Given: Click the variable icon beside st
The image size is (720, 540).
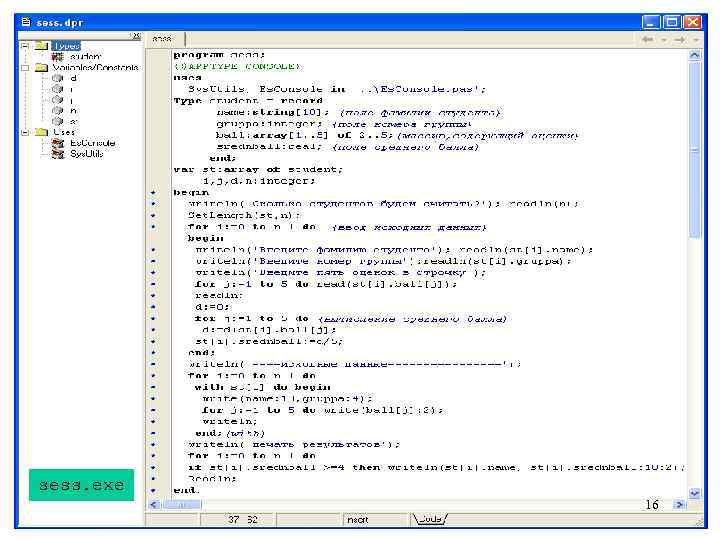Looking at the screenshot, I should pyautogui.click(x=57, y=121).
